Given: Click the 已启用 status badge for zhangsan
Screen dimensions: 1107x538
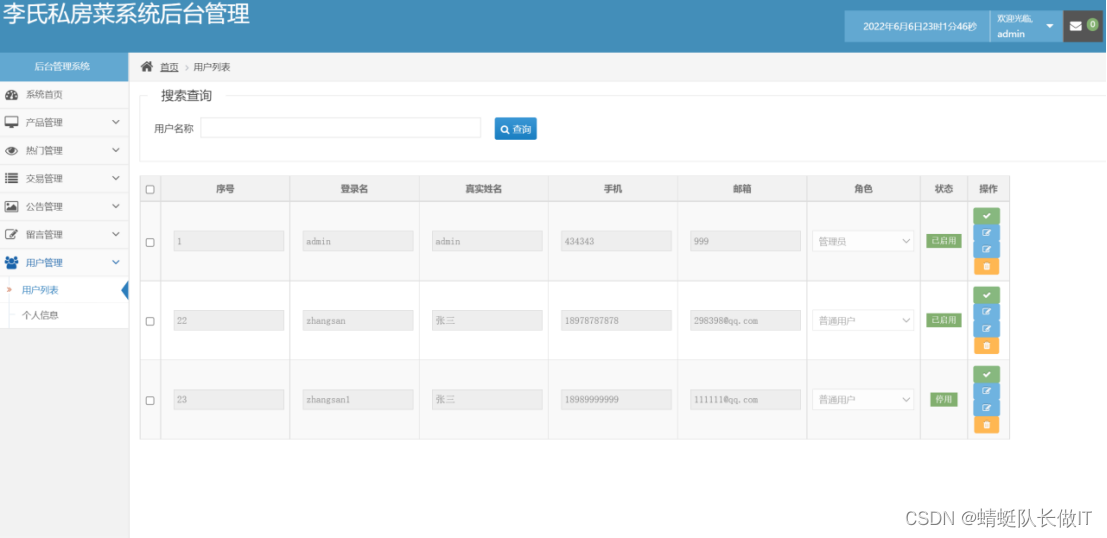Looking at the screenshot, I should (944, 321).
